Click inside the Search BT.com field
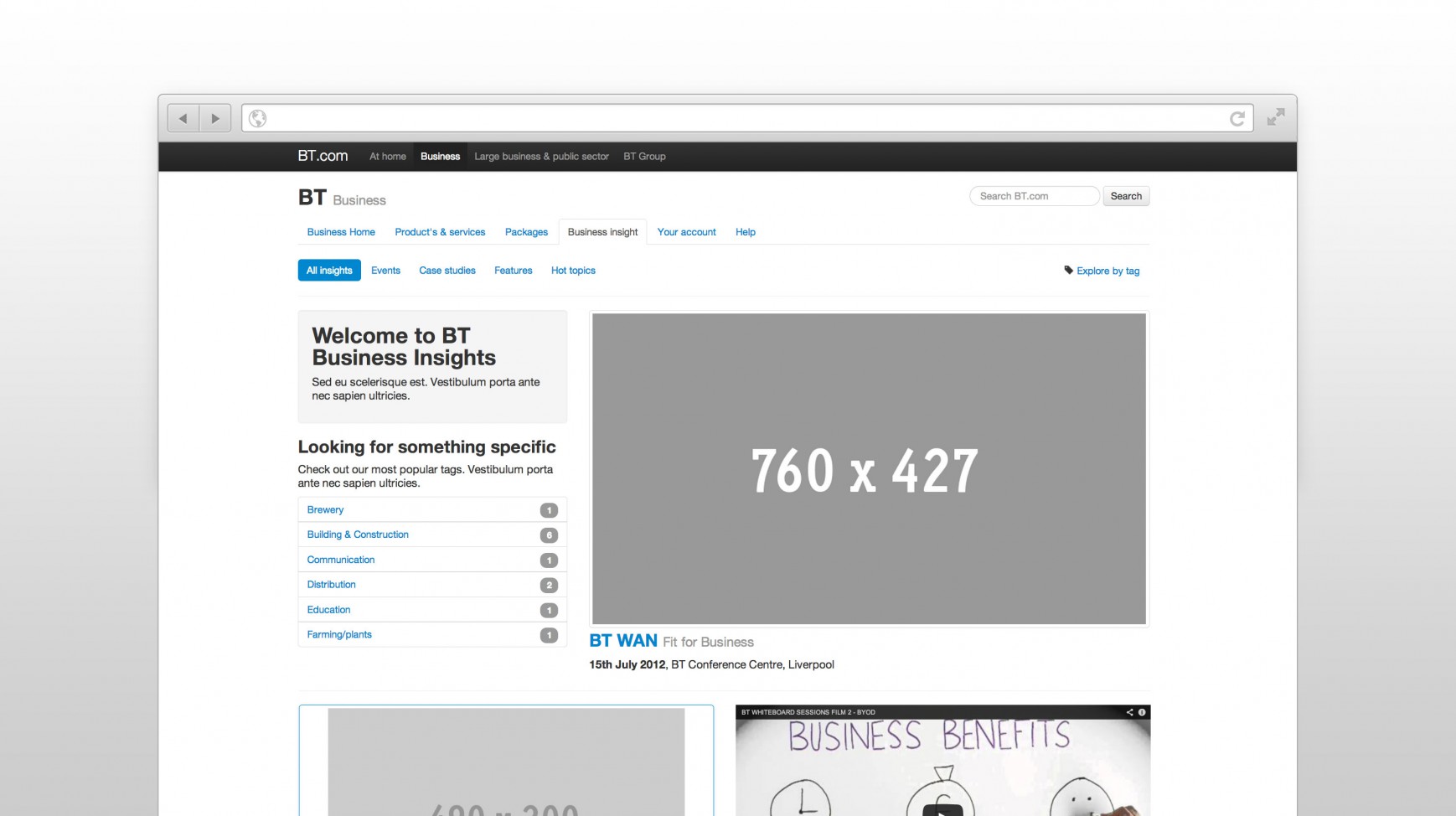Image resolution: width=1456 pixels, height=816 pixels. 1034,195
